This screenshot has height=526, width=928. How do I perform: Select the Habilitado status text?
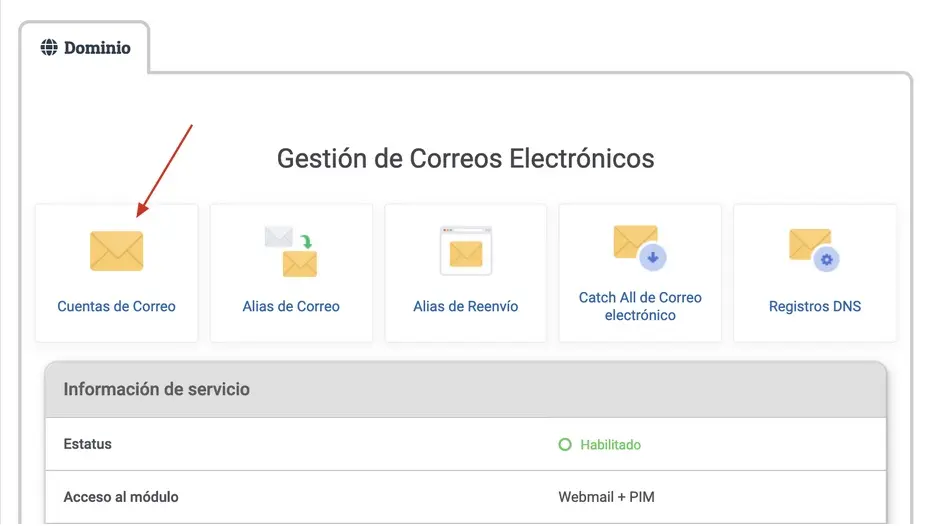coord(610,445)
